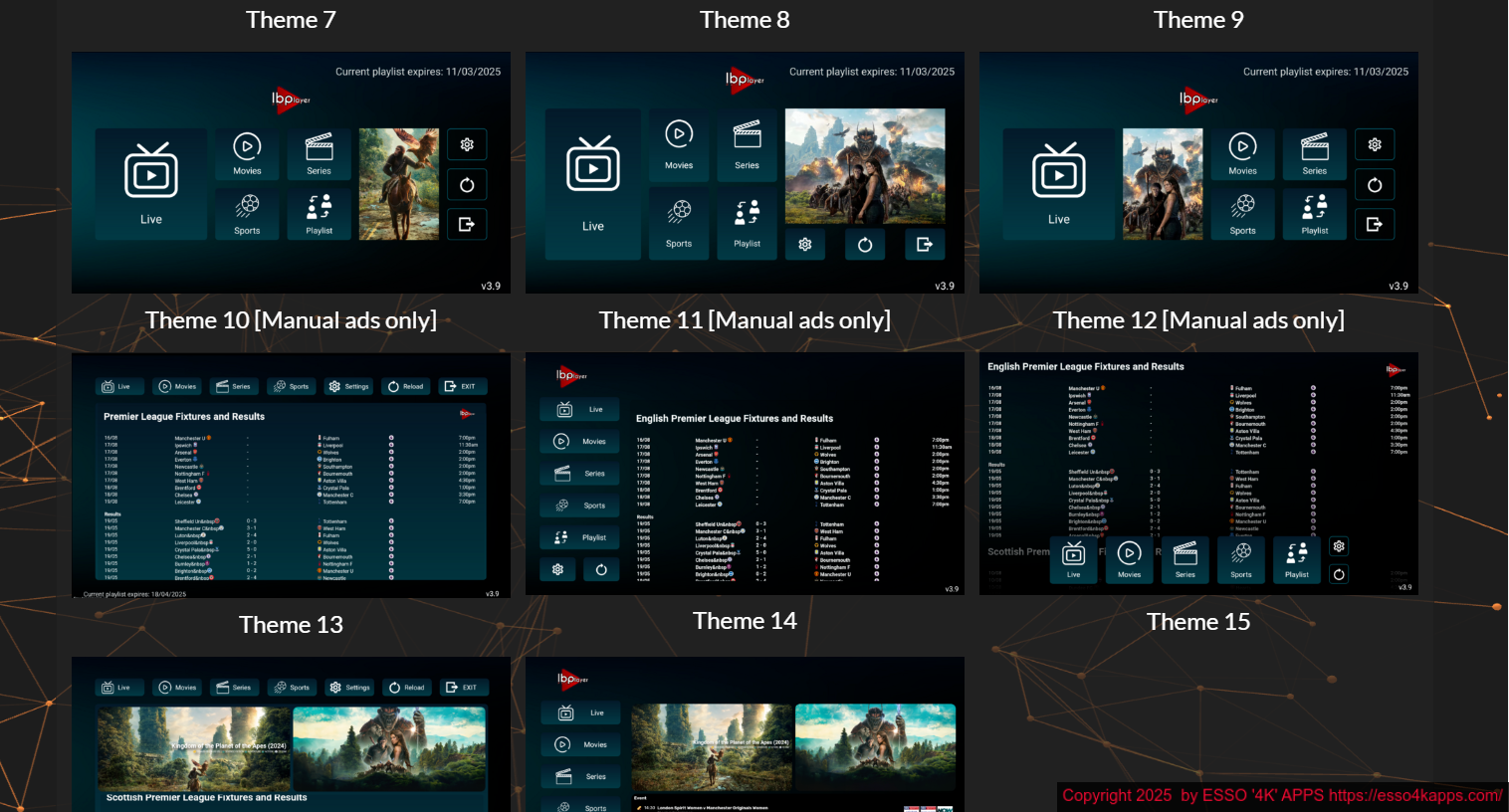Select Series in Theme 14 sidebar

coord(581,776)
